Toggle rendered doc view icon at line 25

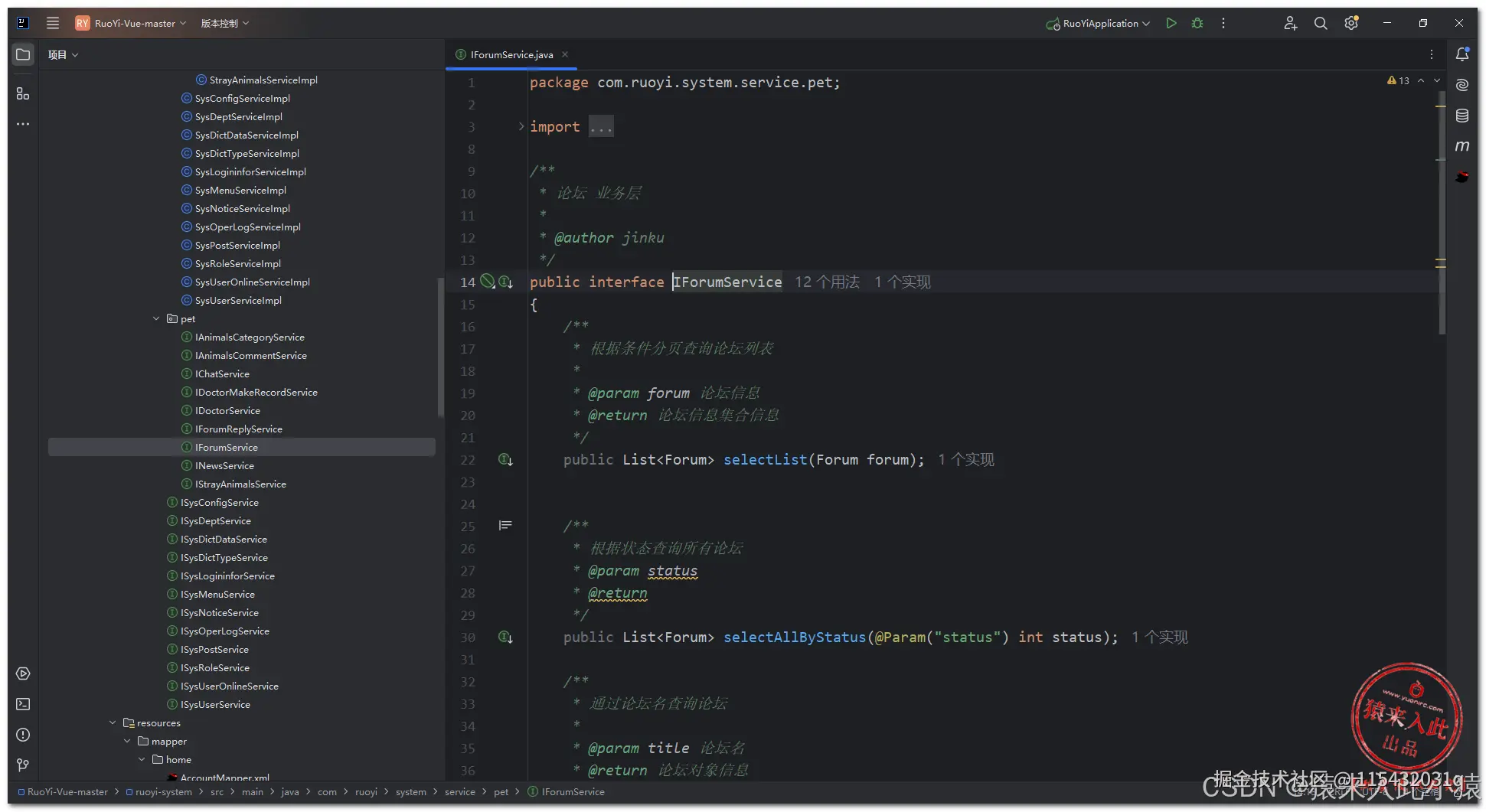point(505,526)
